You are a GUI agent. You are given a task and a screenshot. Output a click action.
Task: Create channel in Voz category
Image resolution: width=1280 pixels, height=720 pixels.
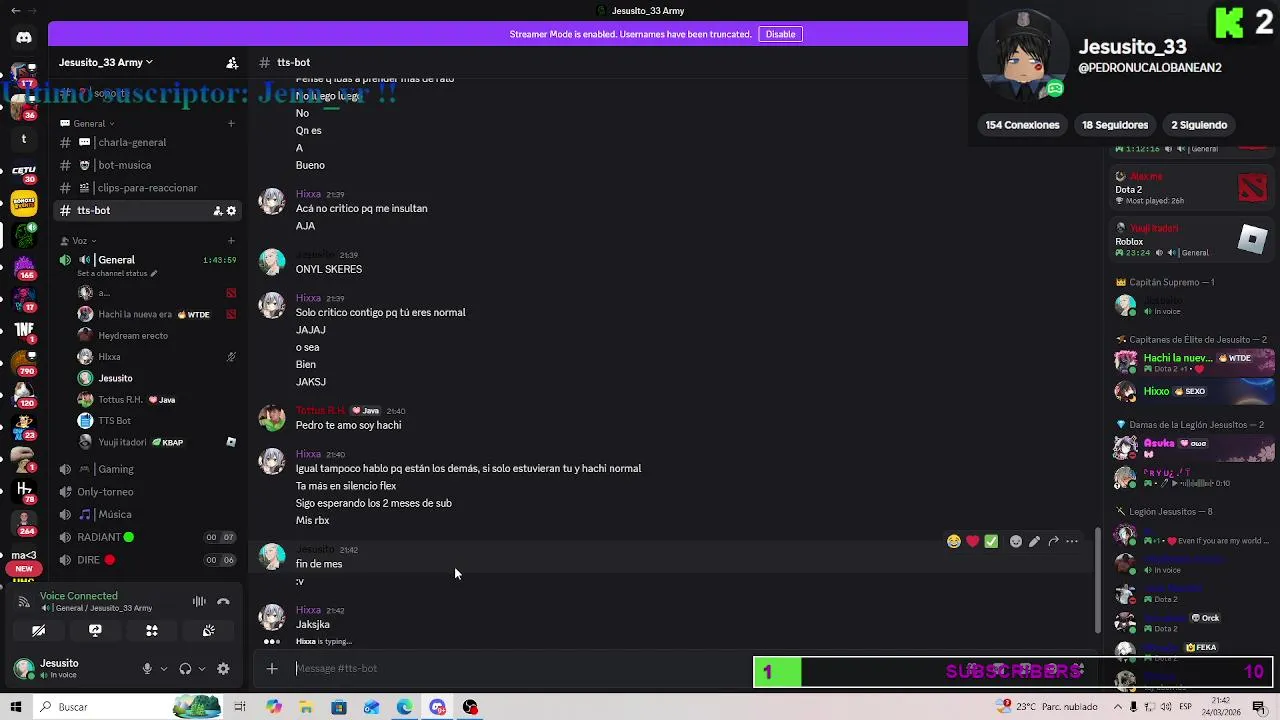[x=231, y=241]
